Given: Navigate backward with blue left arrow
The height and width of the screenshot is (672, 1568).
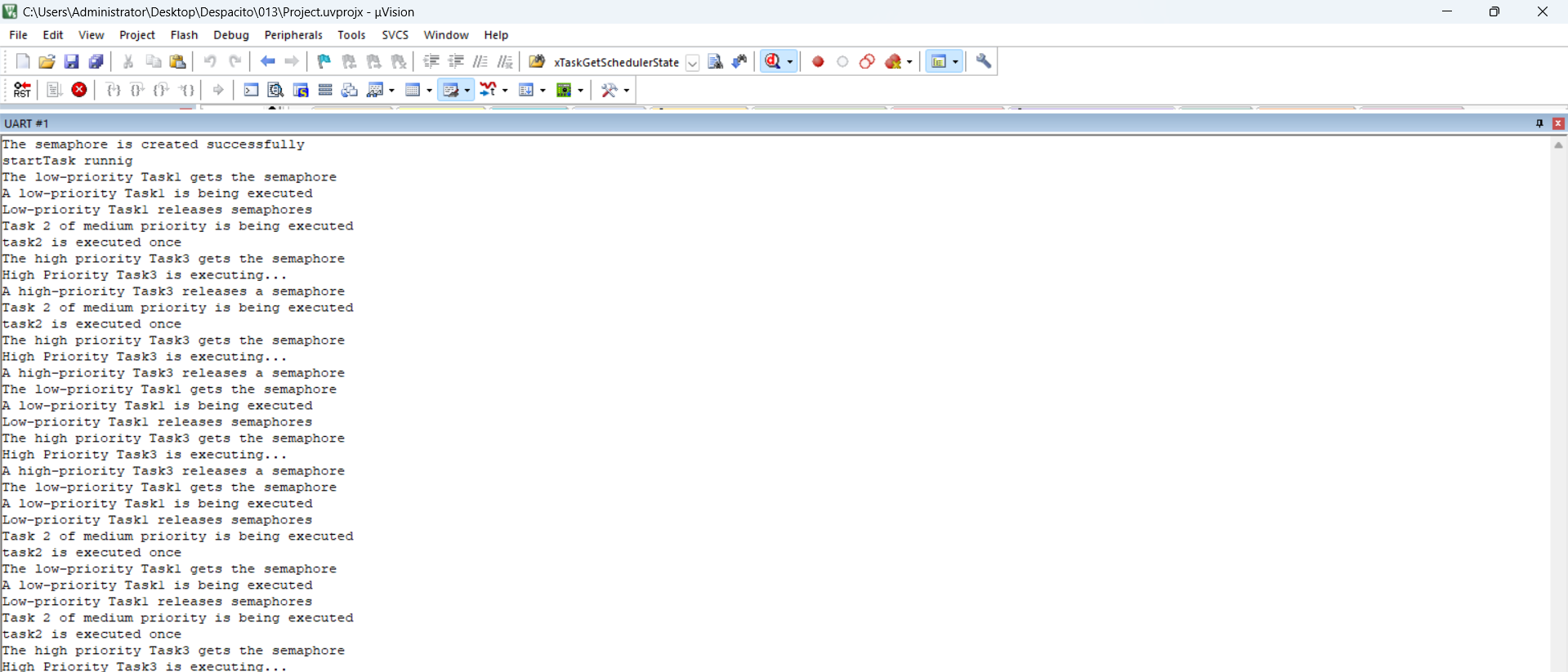Looking at the screenshot, I should (x=267, y=61).
